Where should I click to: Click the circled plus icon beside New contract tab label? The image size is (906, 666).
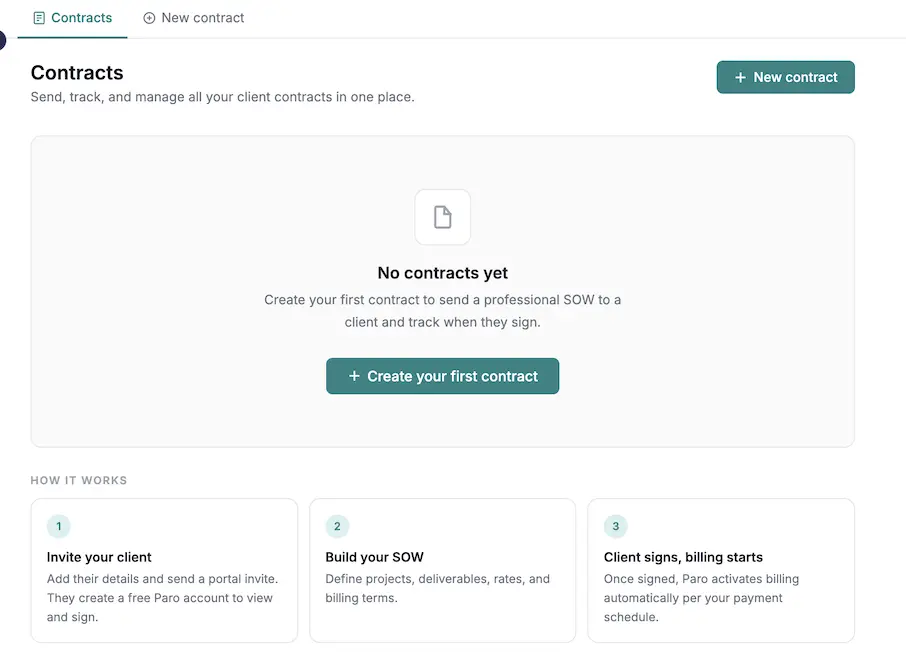(150, 17)
